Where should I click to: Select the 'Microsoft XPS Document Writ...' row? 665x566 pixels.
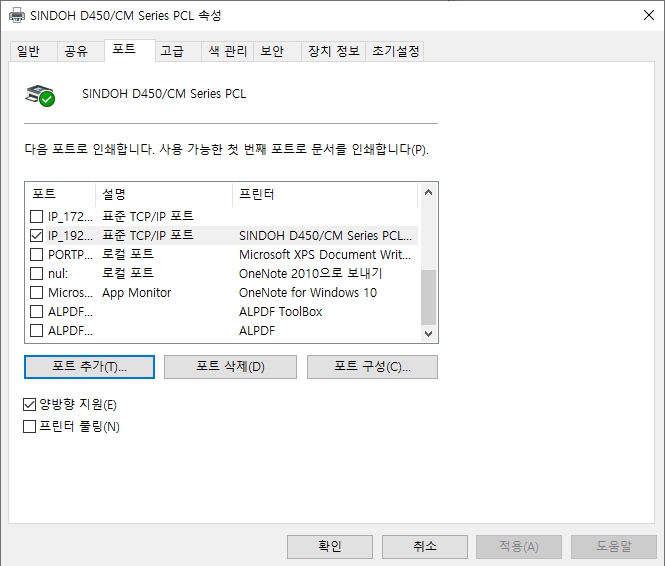(x=221, y=255)
